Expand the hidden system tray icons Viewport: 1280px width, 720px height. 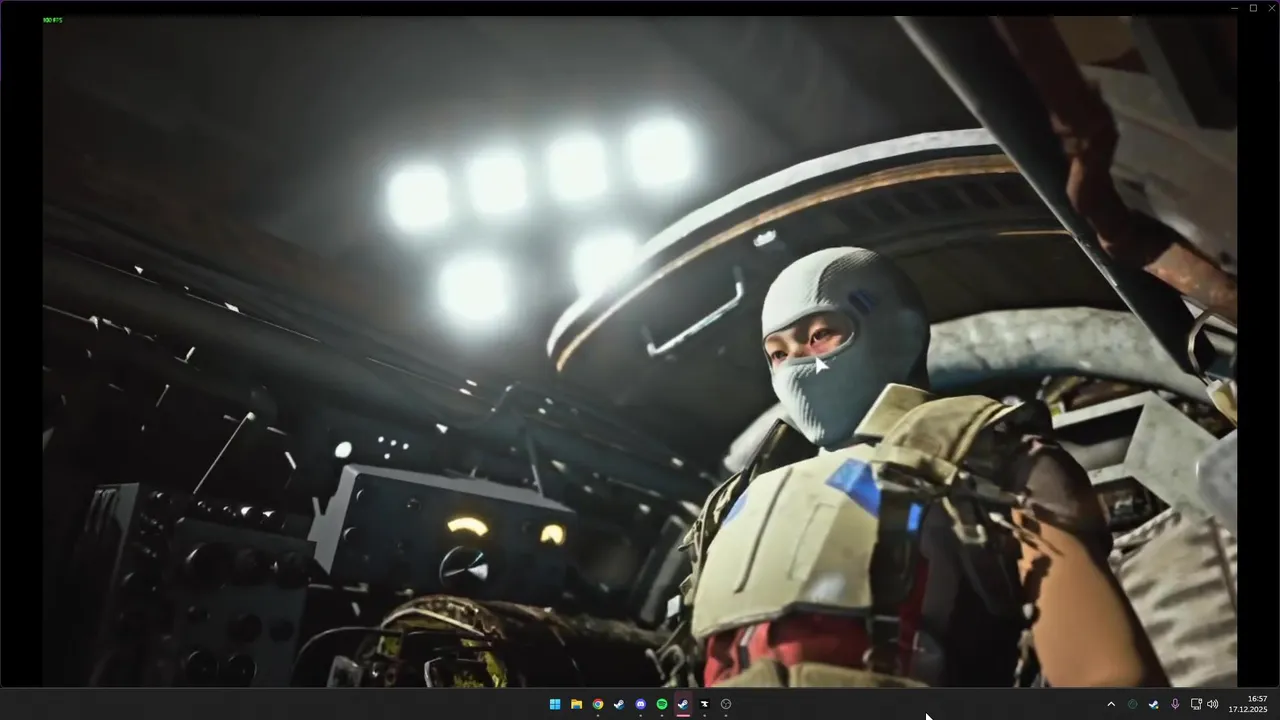1110,704
